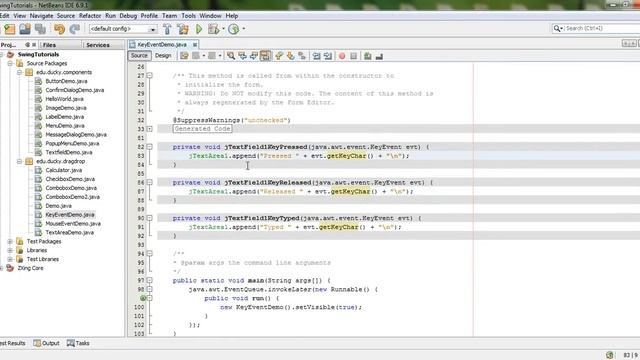Click the Debug Project icon
This screenshot has height=360, width=640.
pos(213,29)
